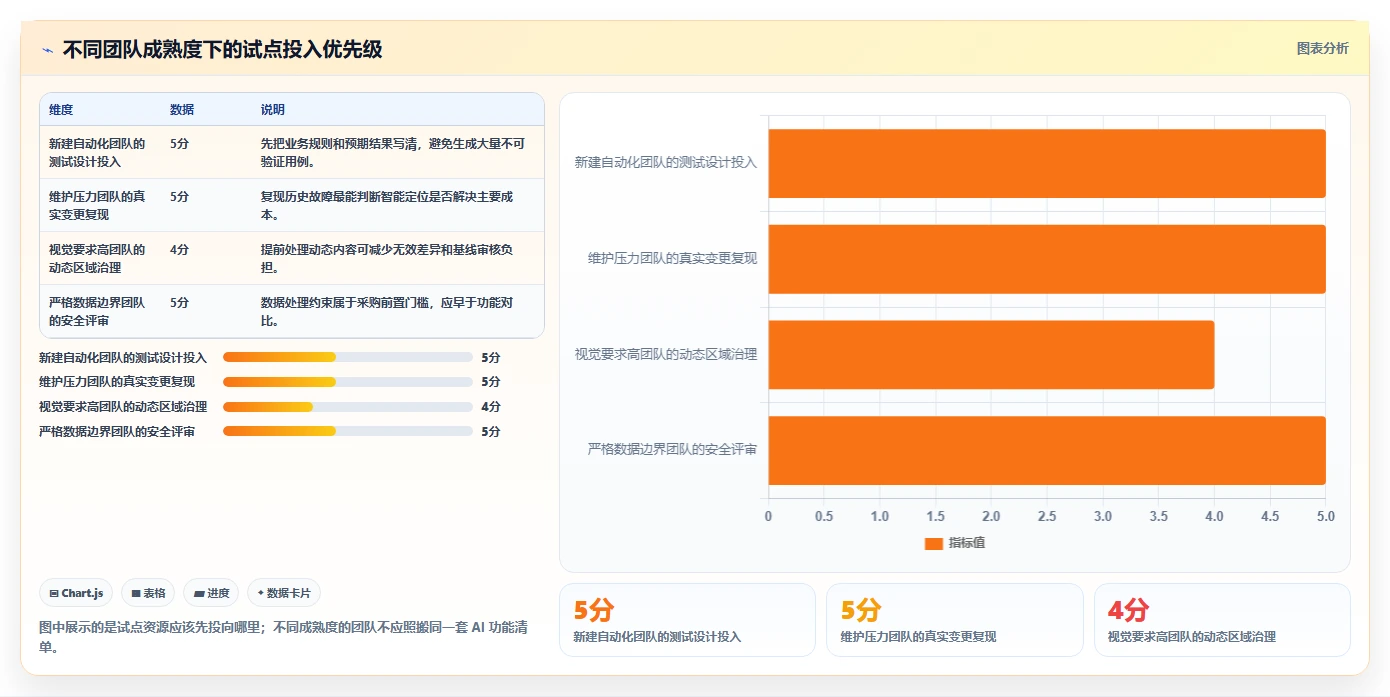The height and width of the screenshot is (697, 1390).
Task: Click the 维度 column header
Action: coord(61,110)
